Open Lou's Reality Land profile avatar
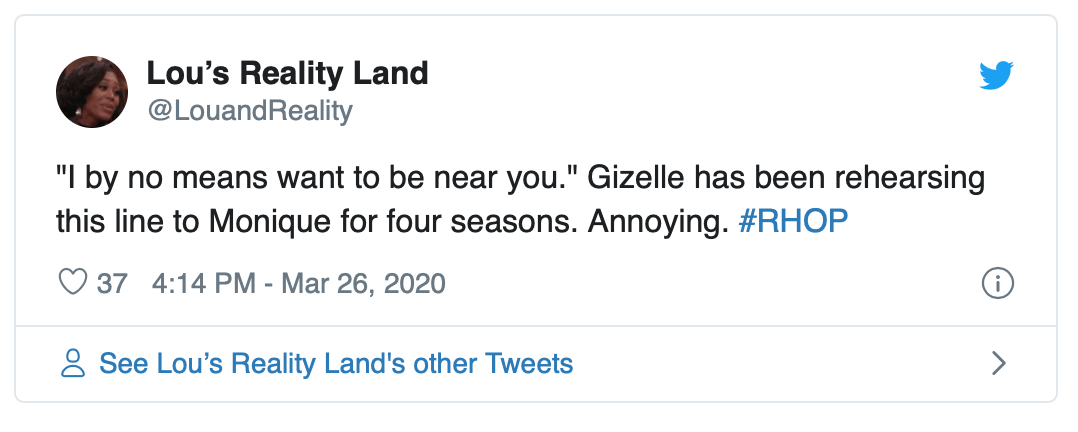This screenshot has height=432, width=1078. coord(91,92)
